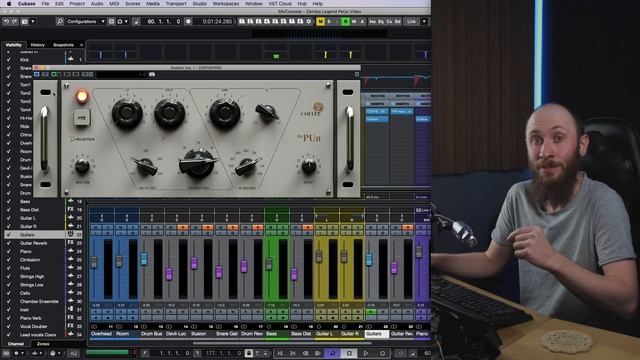Switch to the Zones tab
Screen dimensions: 640x360
(43, 344)
